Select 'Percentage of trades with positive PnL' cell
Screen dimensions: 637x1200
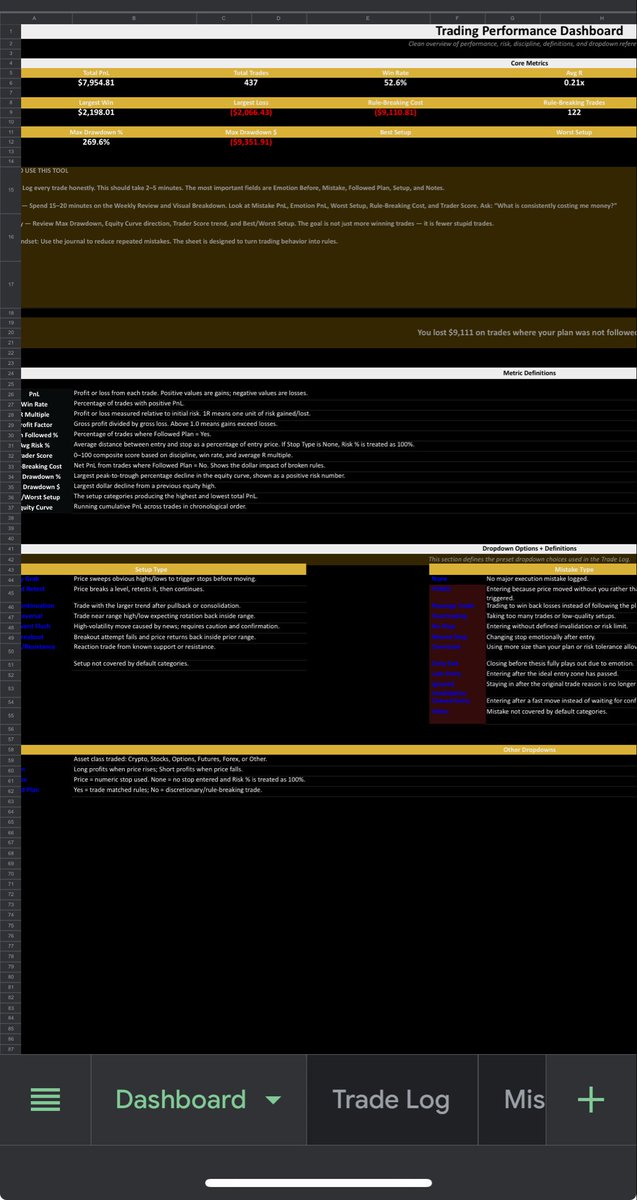129,403
